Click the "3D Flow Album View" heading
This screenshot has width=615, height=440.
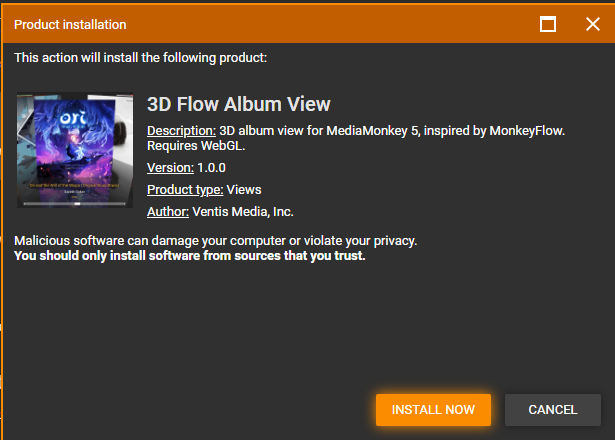[x=238, y=104]
